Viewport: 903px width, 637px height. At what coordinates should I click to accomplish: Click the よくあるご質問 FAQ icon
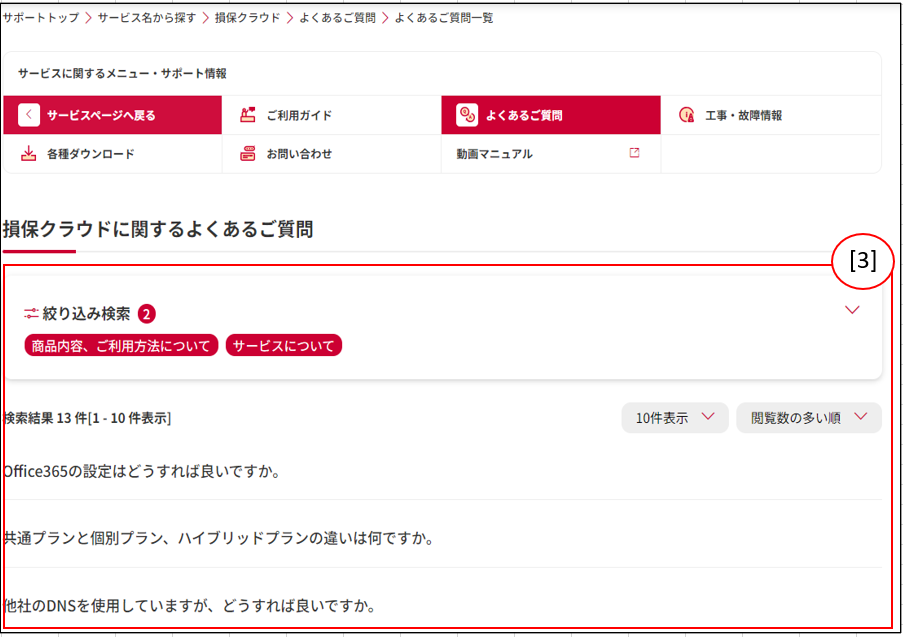467,115
